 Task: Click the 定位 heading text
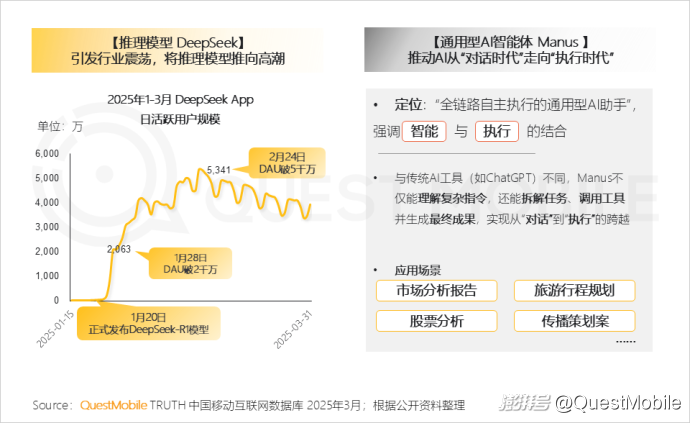pyautogui.click(x=408, y=105)
